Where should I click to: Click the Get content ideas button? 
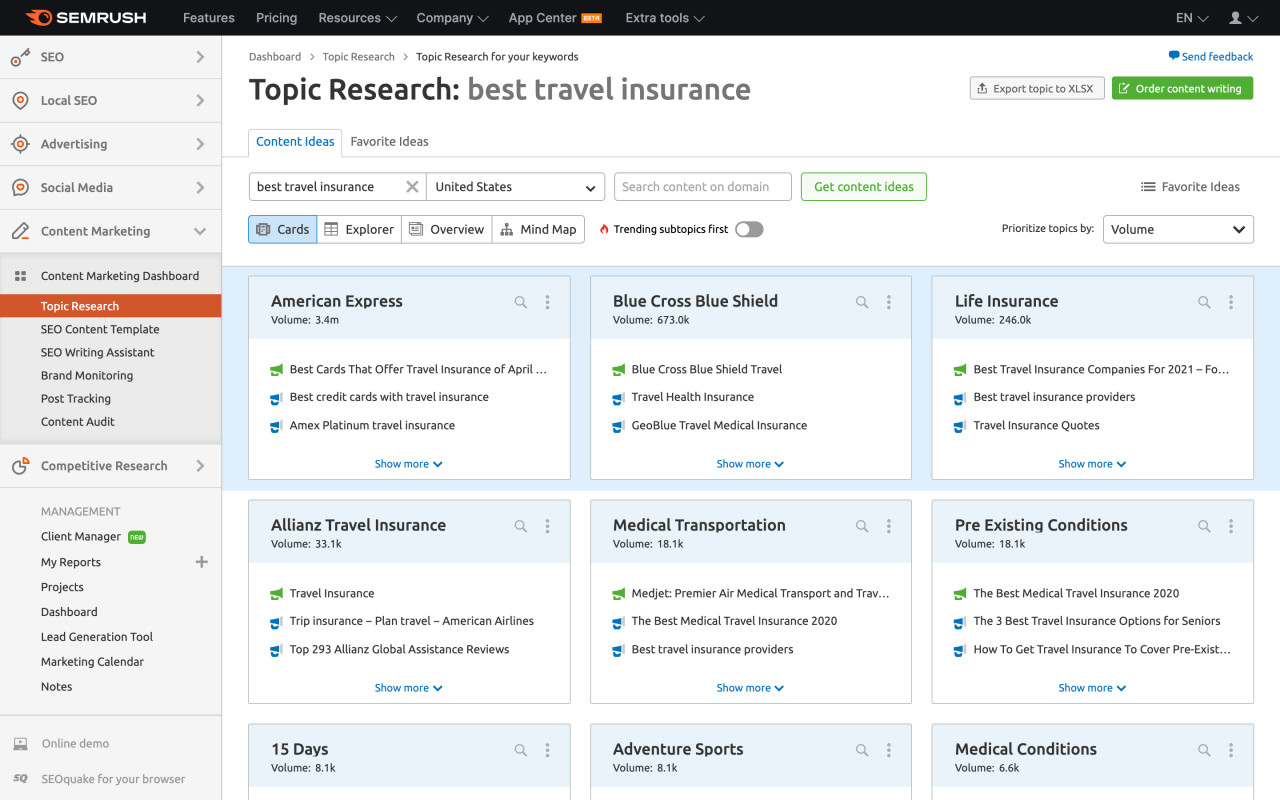click(x=864, y=187)
